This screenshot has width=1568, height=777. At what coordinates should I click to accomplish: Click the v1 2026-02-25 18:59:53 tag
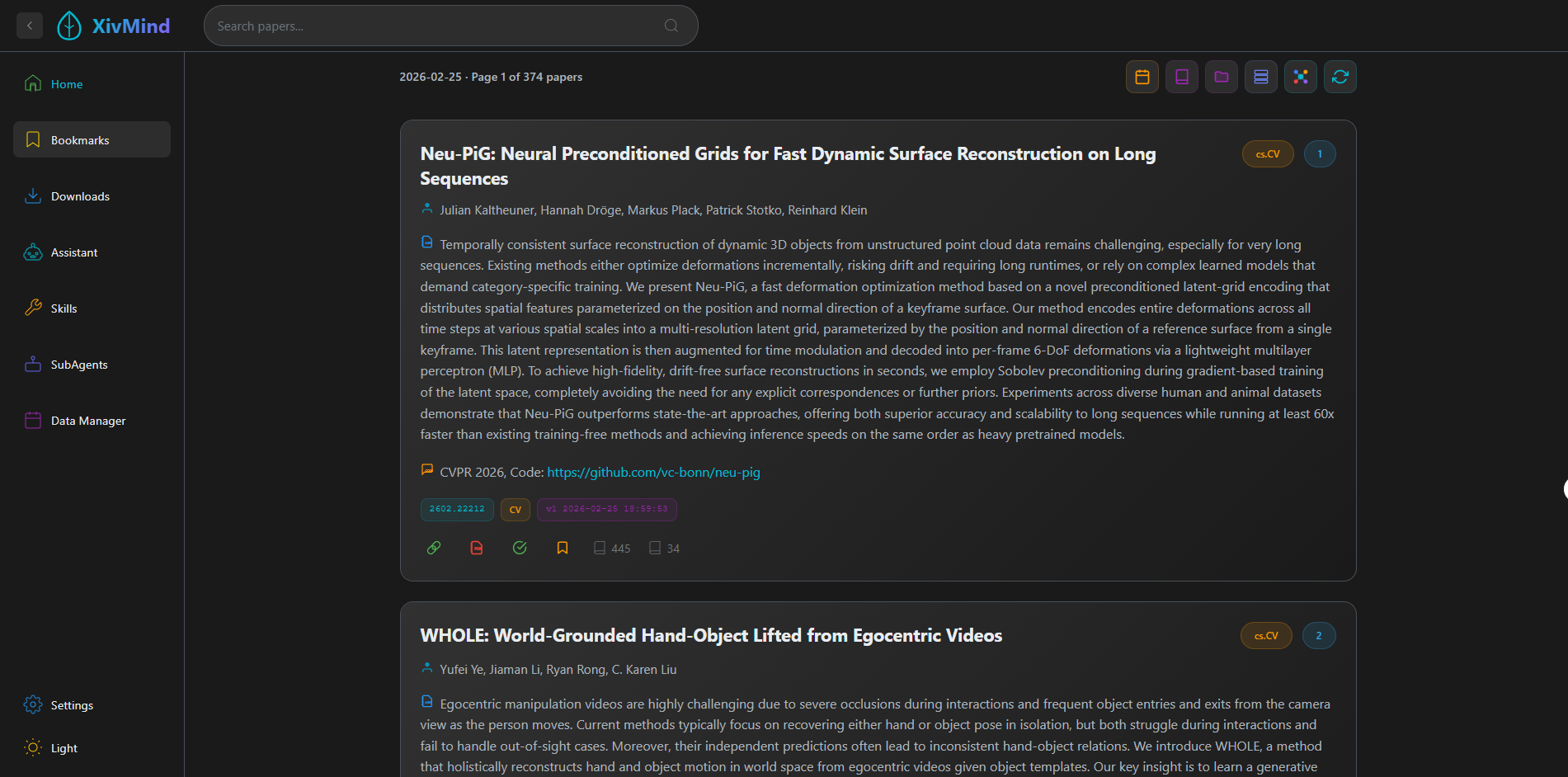607,509
